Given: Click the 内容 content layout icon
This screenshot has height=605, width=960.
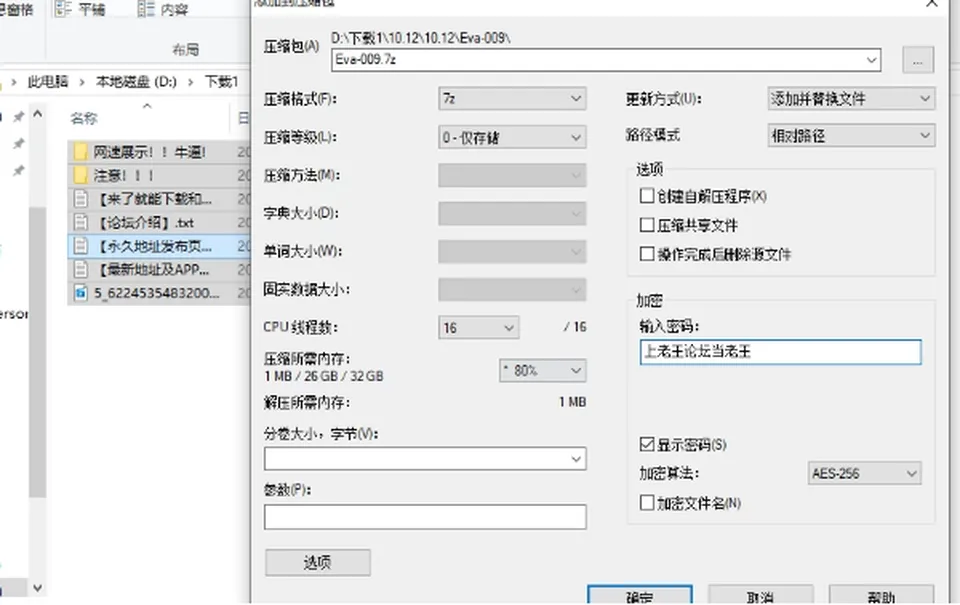Looking at the screenshot, I should tap(146, 9).
